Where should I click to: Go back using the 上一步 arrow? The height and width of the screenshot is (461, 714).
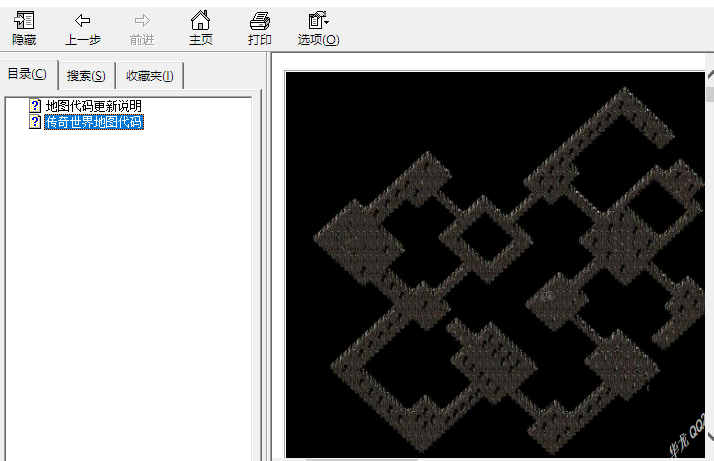83,28
